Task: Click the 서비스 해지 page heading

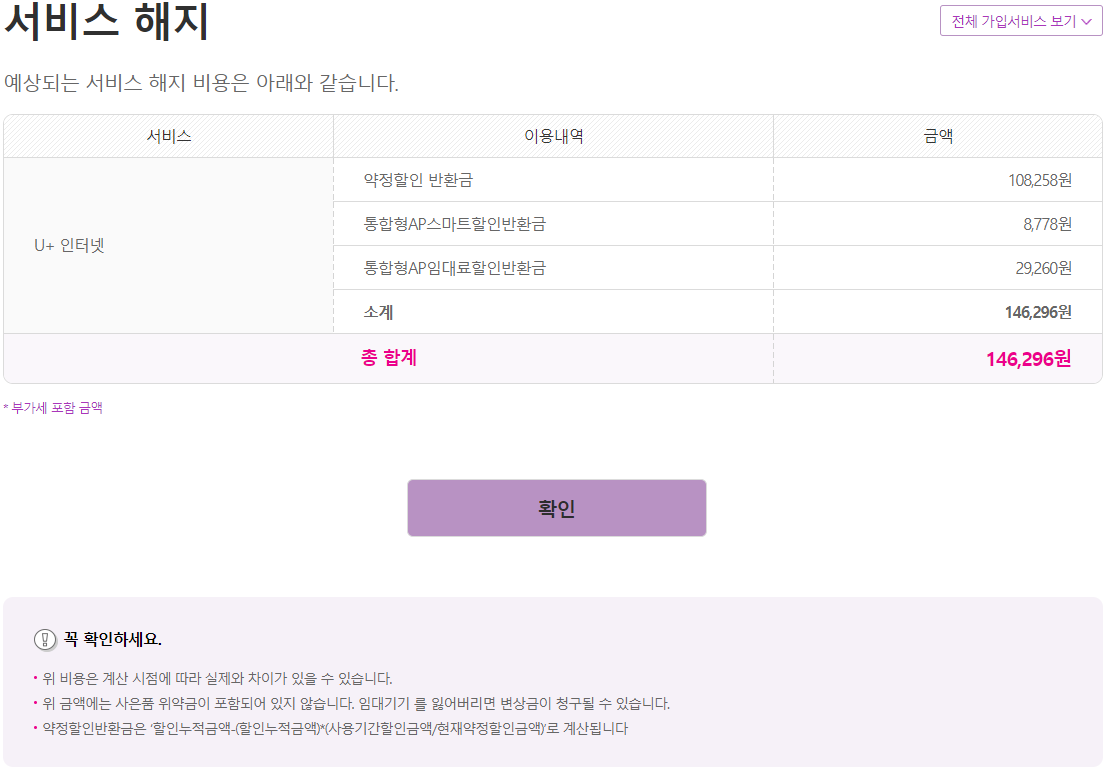Action: click(x=107, y=23)
